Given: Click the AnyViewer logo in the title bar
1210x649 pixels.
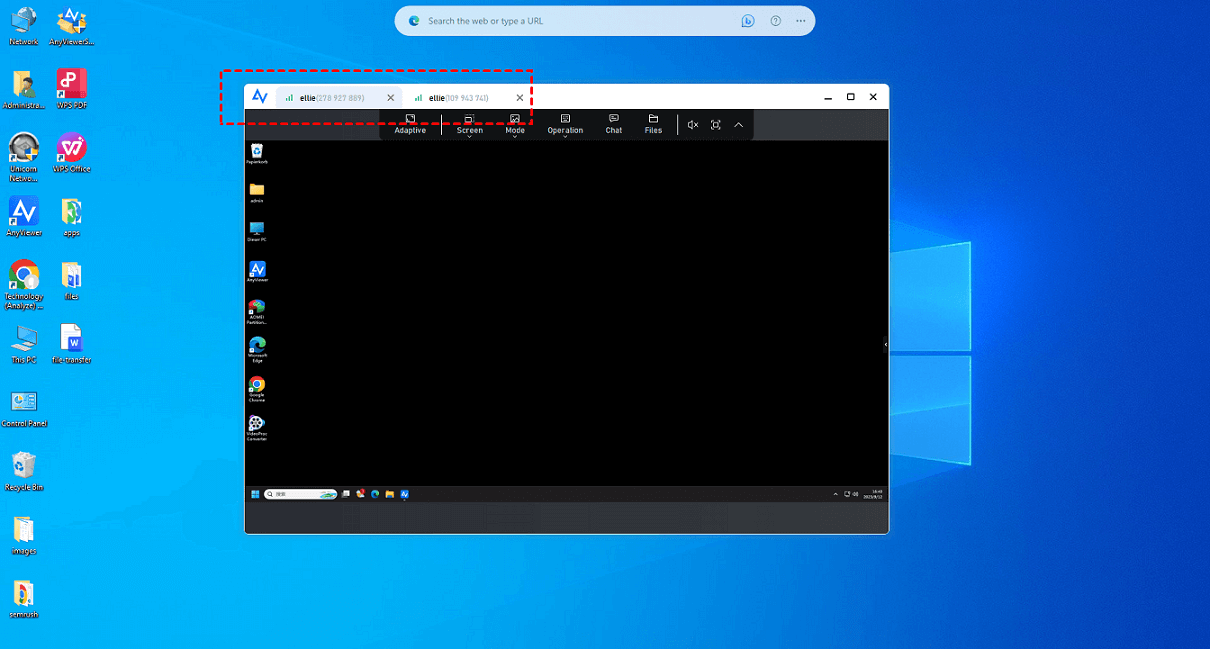Looking at the screenshot, I should pos(260,97).
